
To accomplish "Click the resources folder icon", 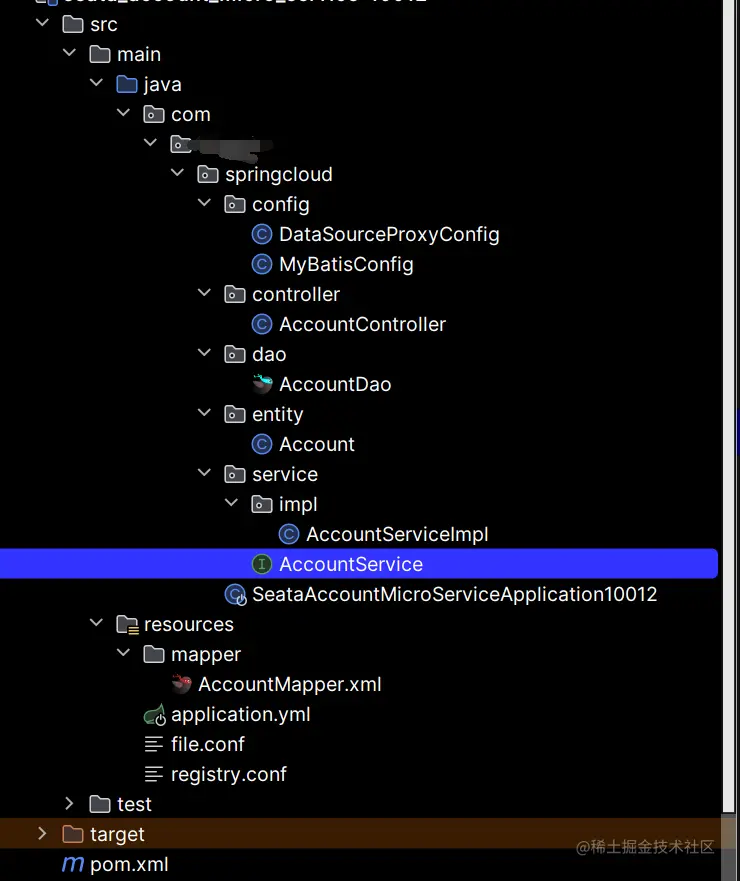I will [127, 624].
